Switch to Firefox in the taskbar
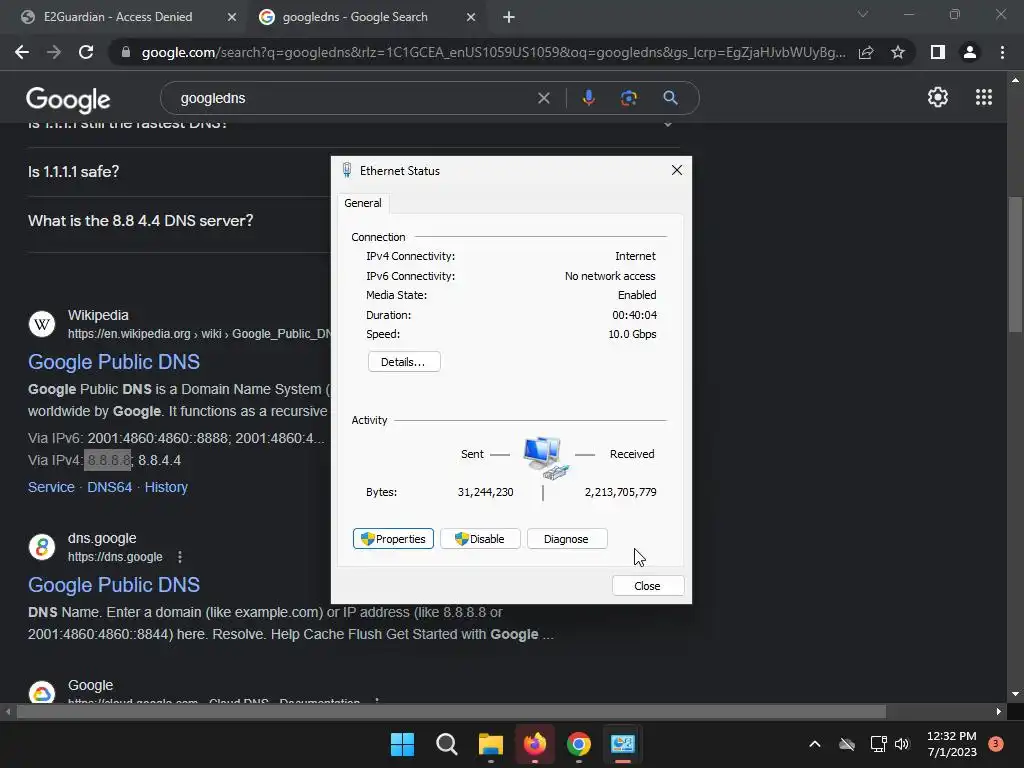This screenshot has width=1024, height=768. click(535, 744)
